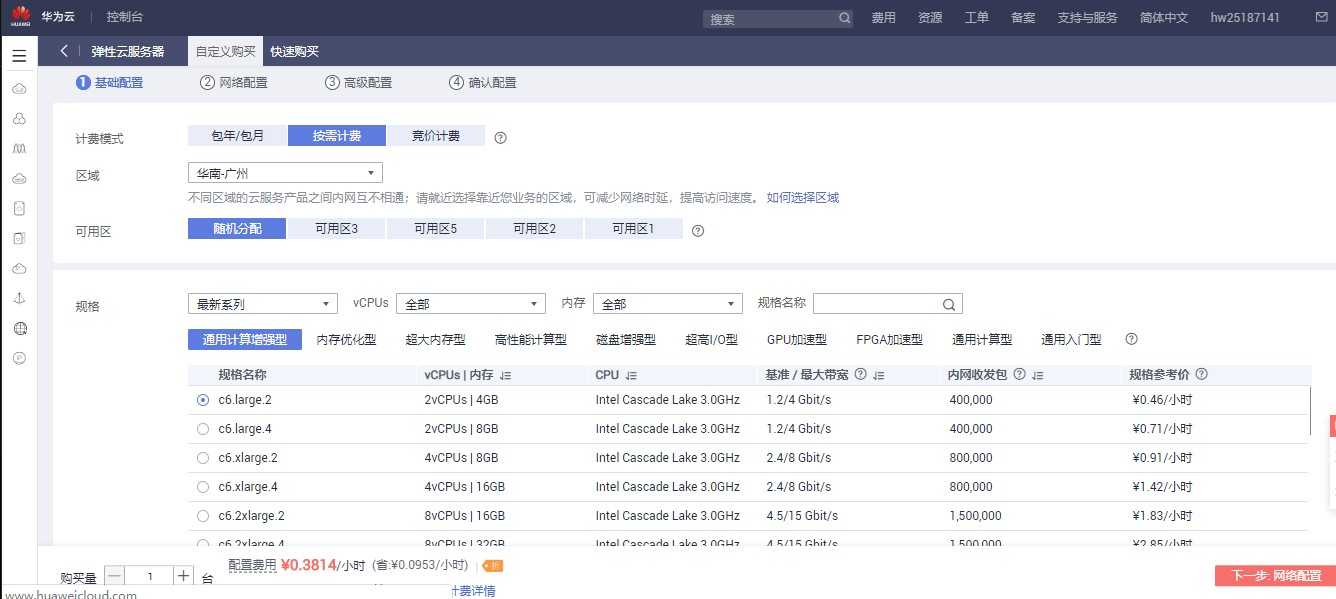The width and height of the screenshot is (1336, 599).
Task: Select the GPU加速型 flavor tab
Action: point(797,340)
